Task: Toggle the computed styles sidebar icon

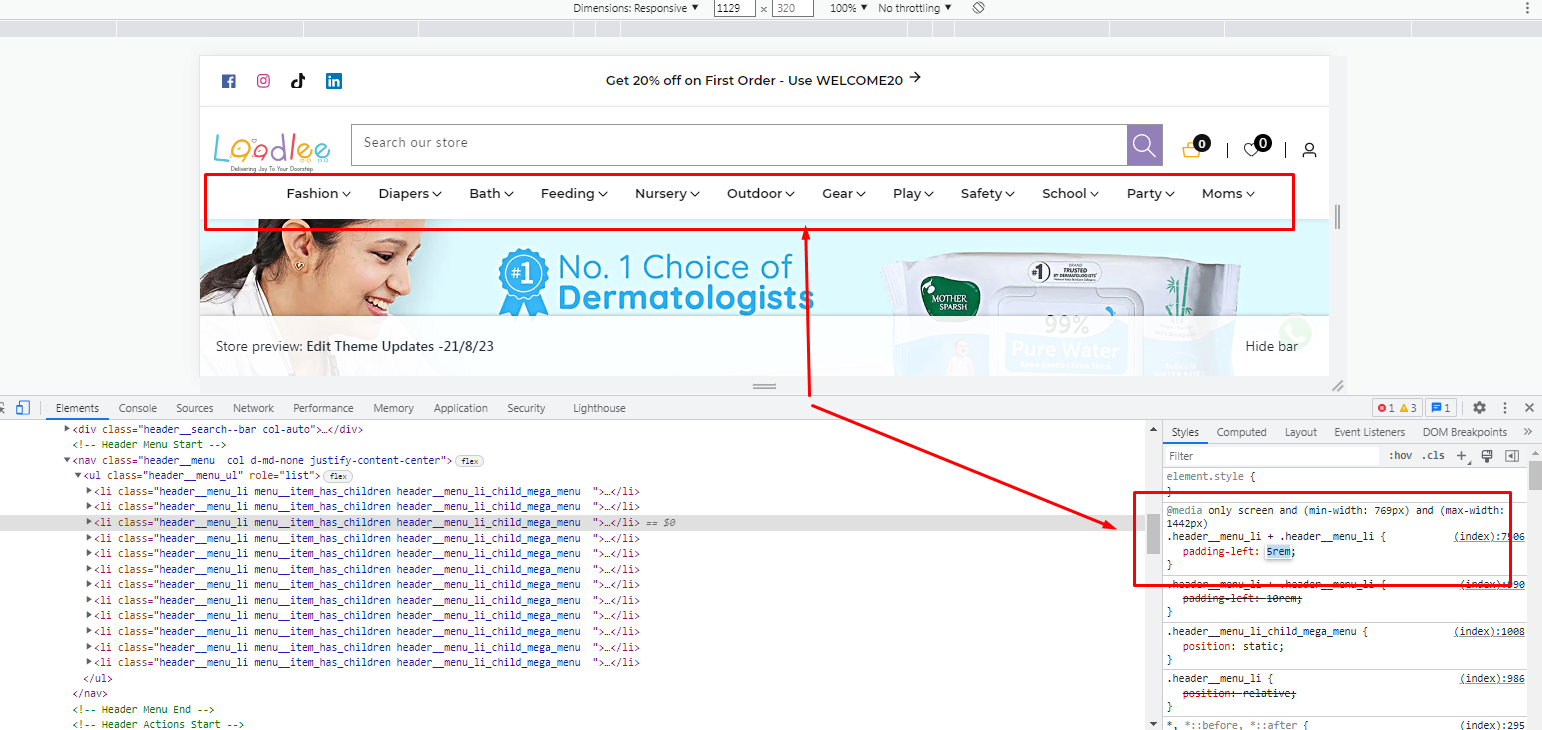Action: coord(1512,456)
